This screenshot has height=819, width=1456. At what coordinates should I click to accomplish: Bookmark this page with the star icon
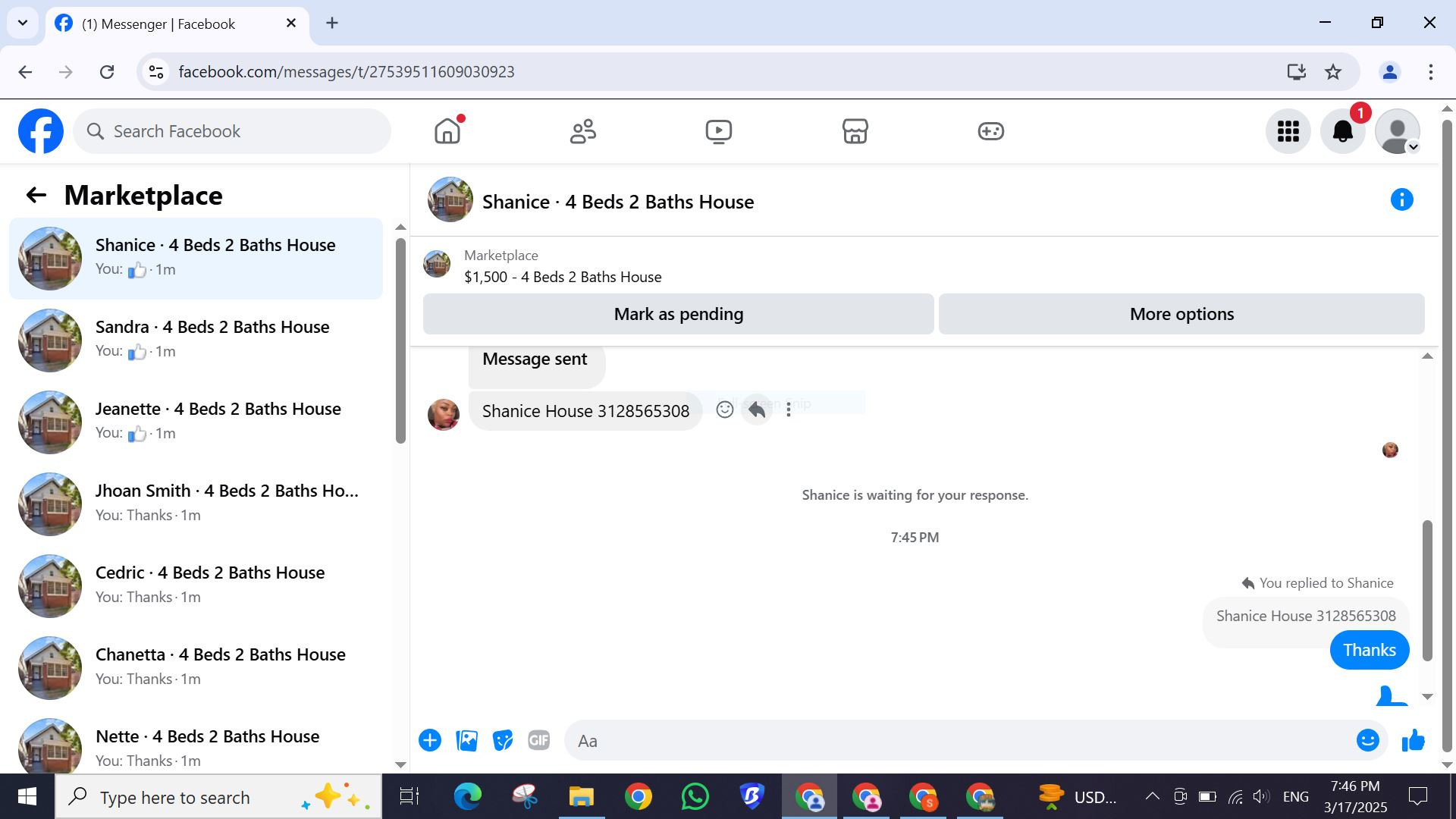click(1333, 72)
